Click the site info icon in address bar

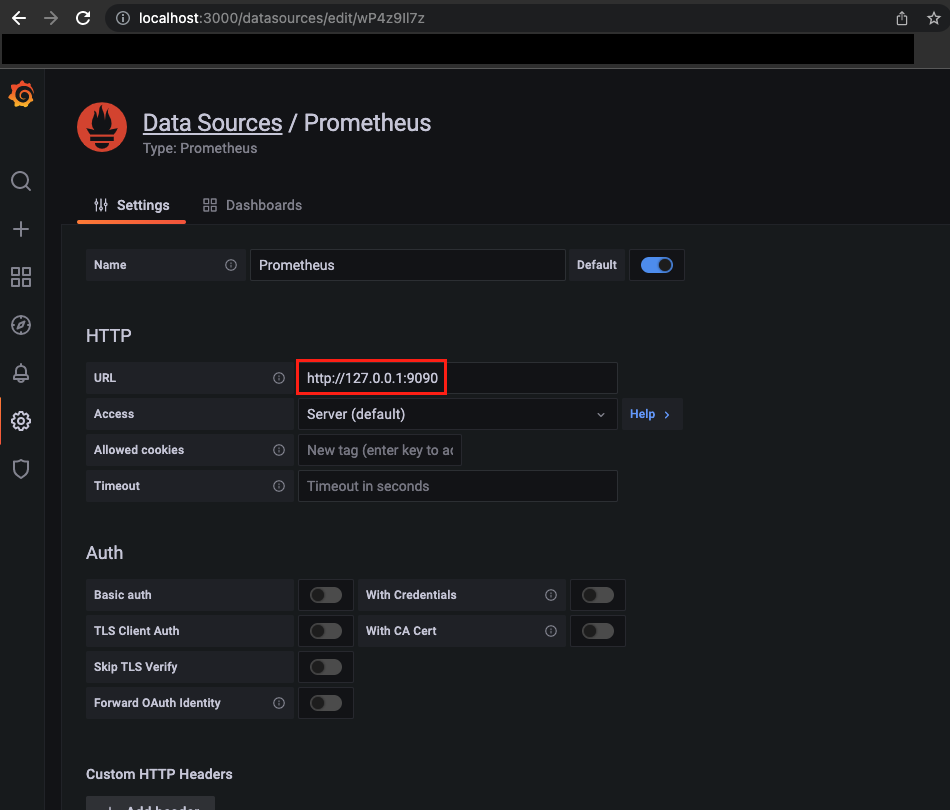(x=123, y=18)
